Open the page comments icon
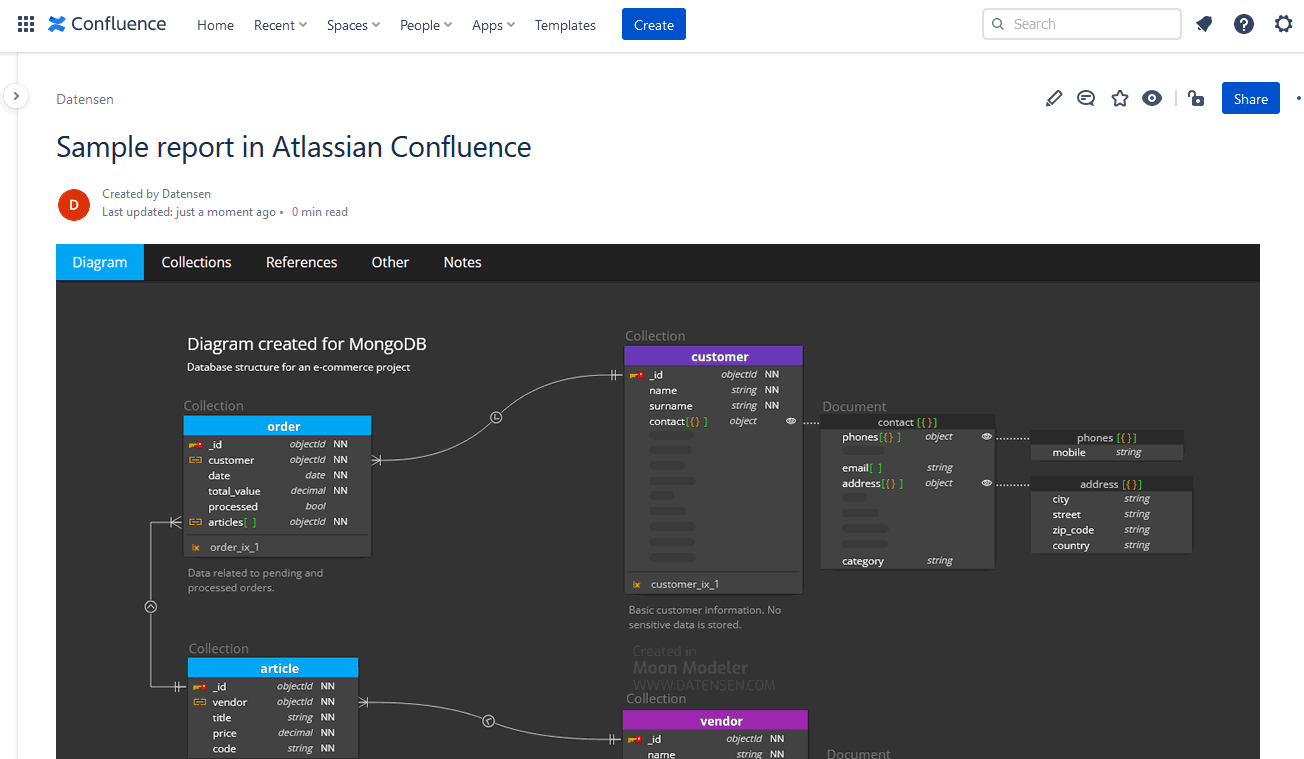The image size is (1304, 759). [1086, 98]
